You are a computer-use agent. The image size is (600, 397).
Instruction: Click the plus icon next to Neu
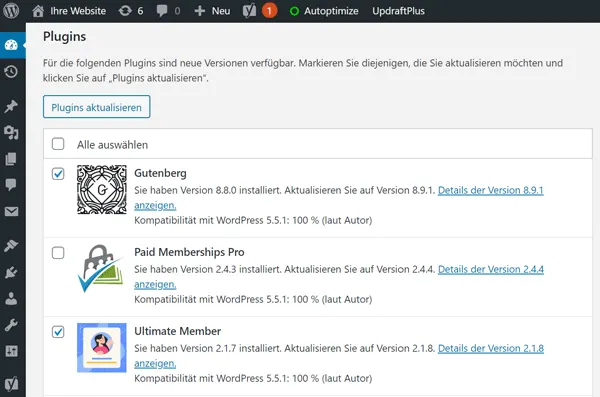point(199,11)
